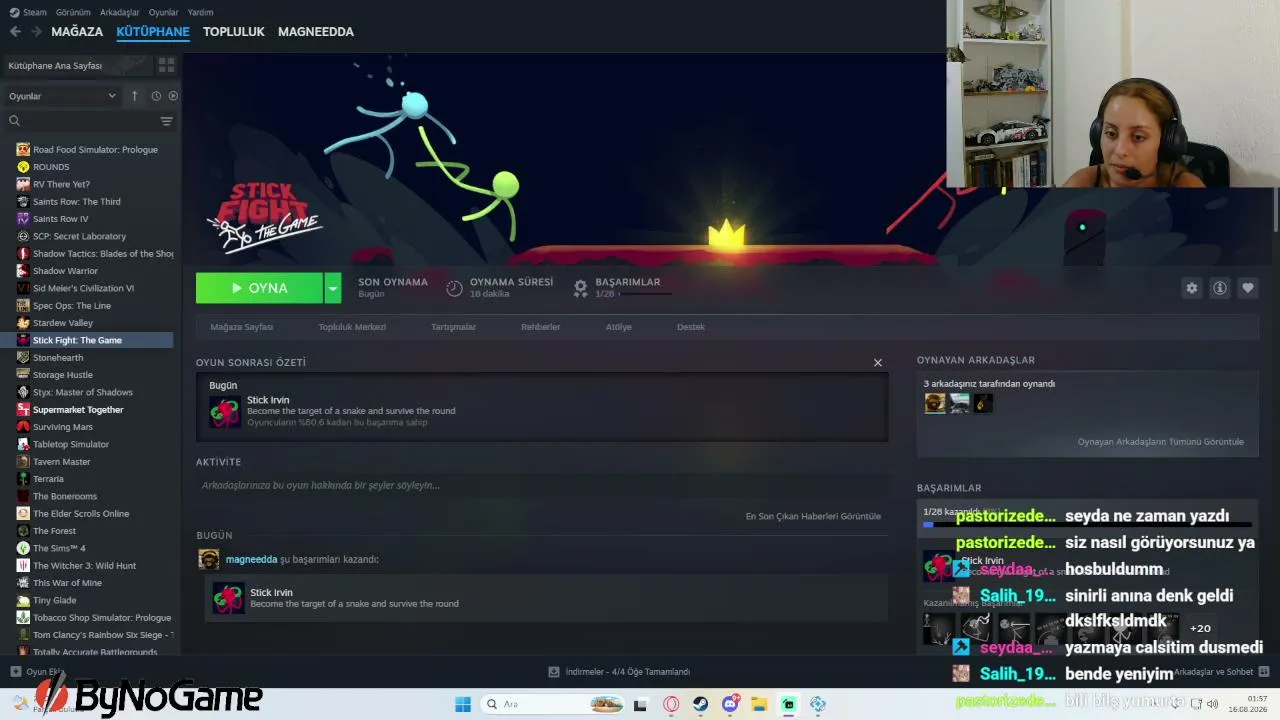The image size is (1280, 720).
Task: Open Opera GX from the taskbar
Action: tap(671, 704)
